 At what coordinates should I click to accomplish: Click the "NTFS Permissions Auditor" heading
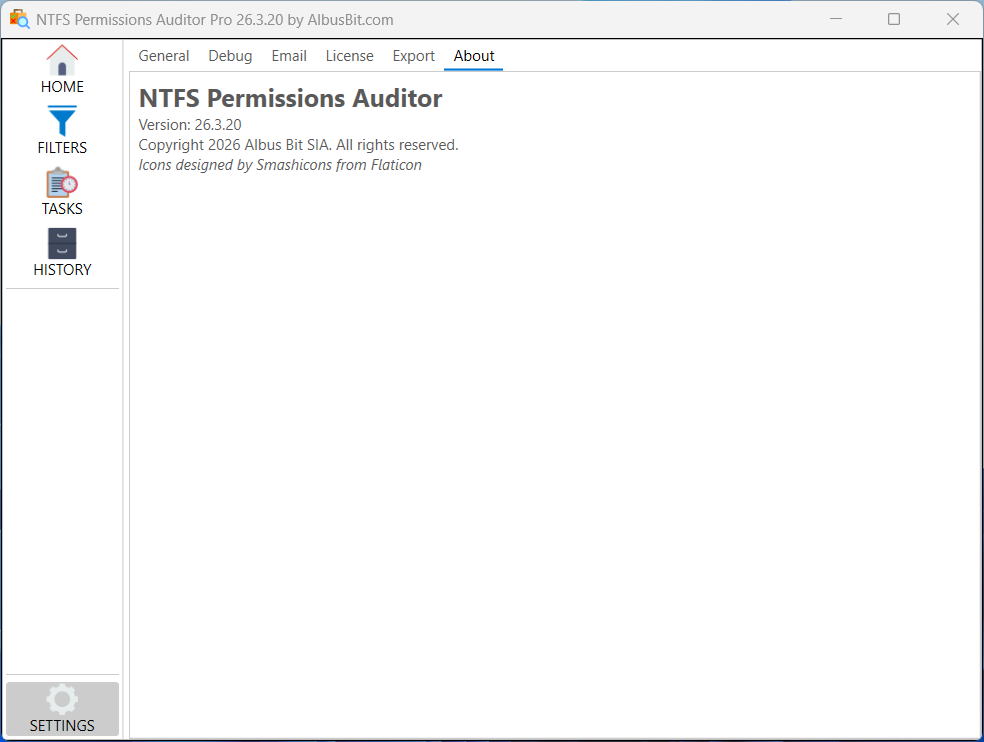[x=290, y=98]
